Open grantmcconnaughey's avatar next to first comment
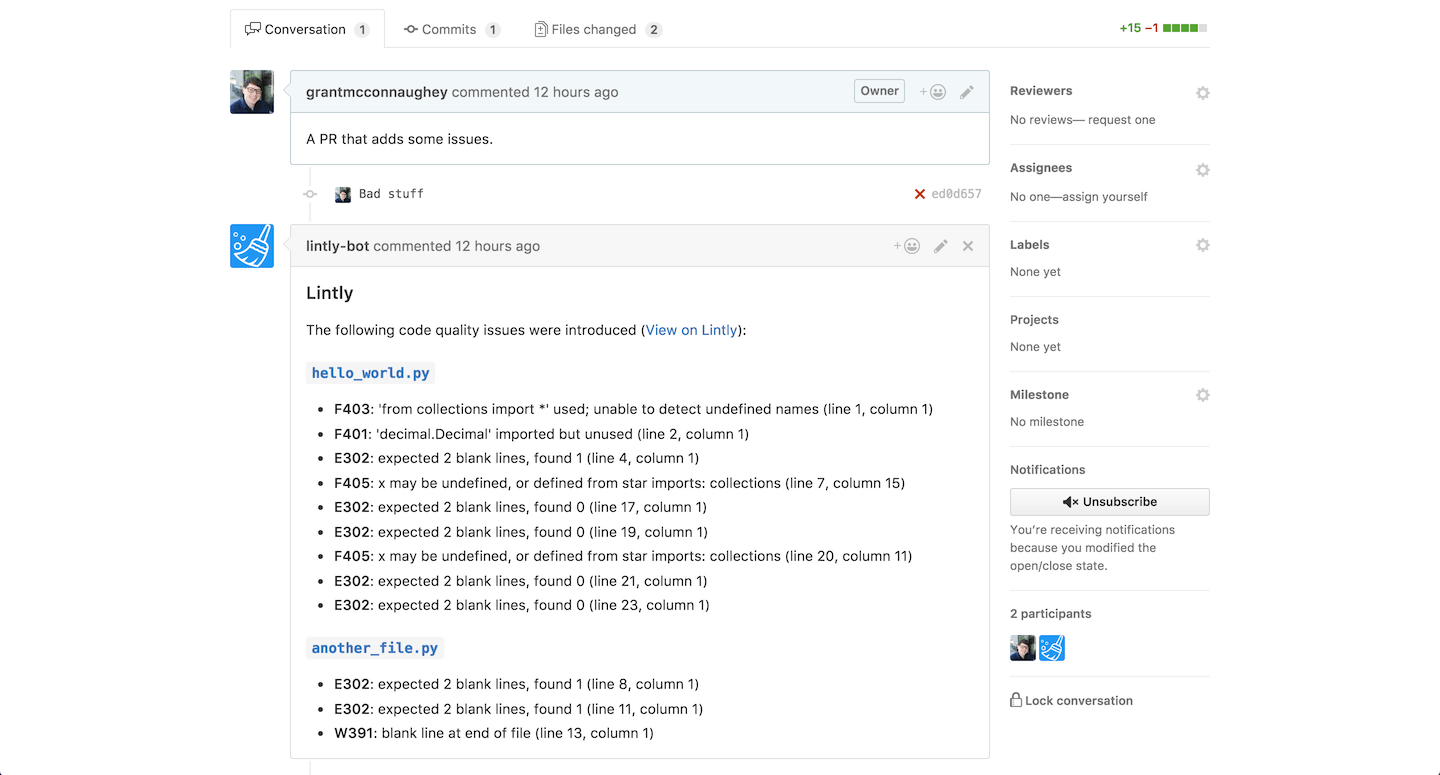This screenshot has width=1440, height=775. coord(252,92)
